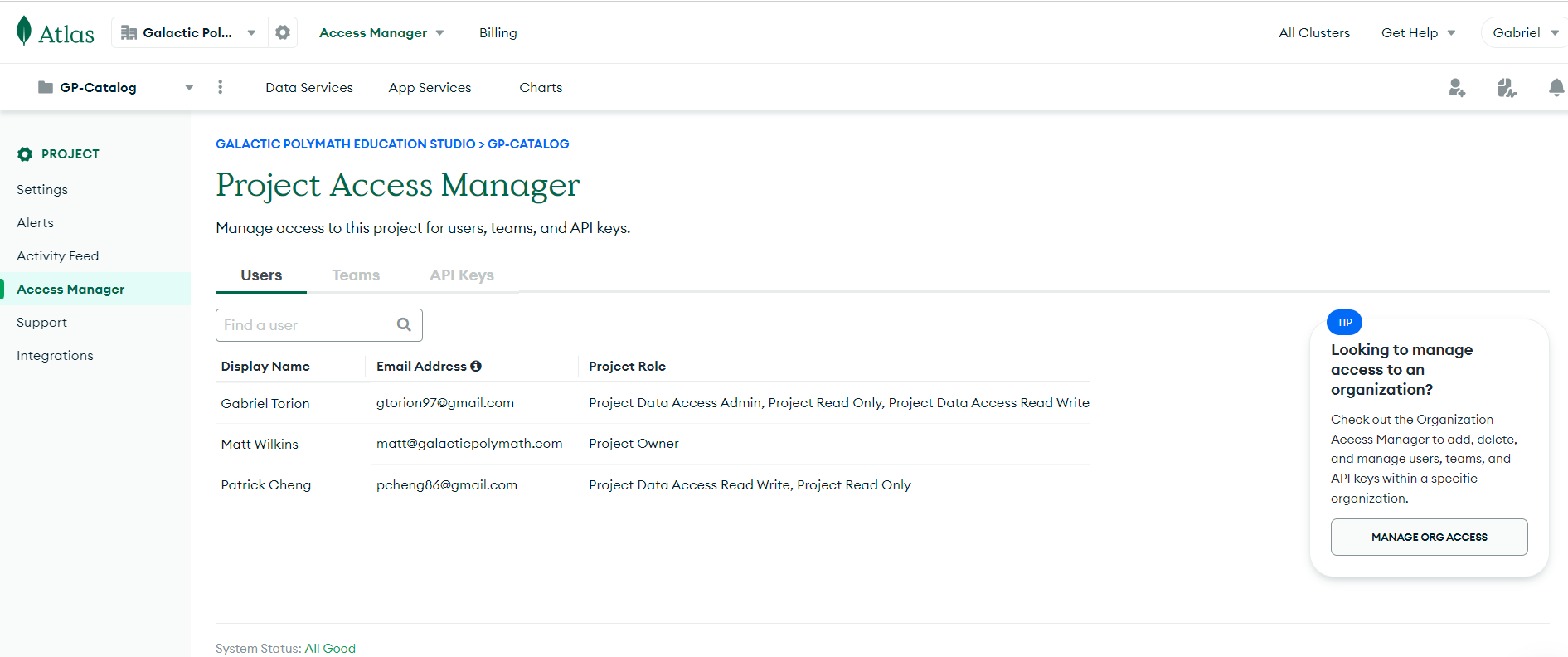Screen dimensions: 1568x657
Task: Click the Project Owner role text
Action: click(x=634, y=443)
